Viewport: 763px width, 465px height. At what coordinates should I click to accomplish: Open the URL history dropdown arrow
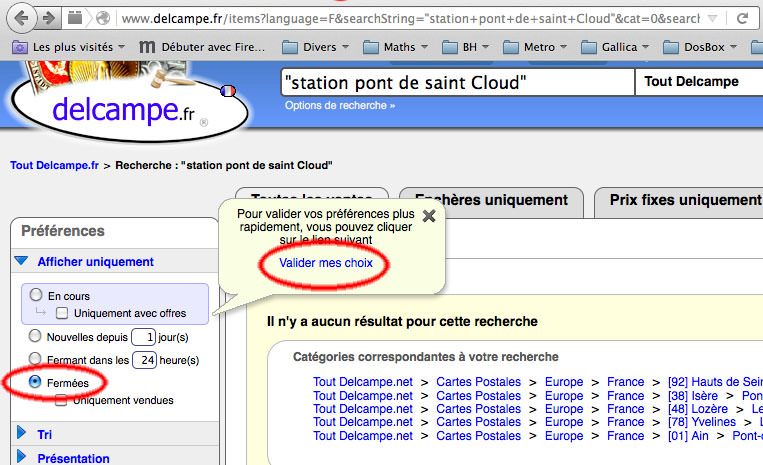(x=712, y=18)
